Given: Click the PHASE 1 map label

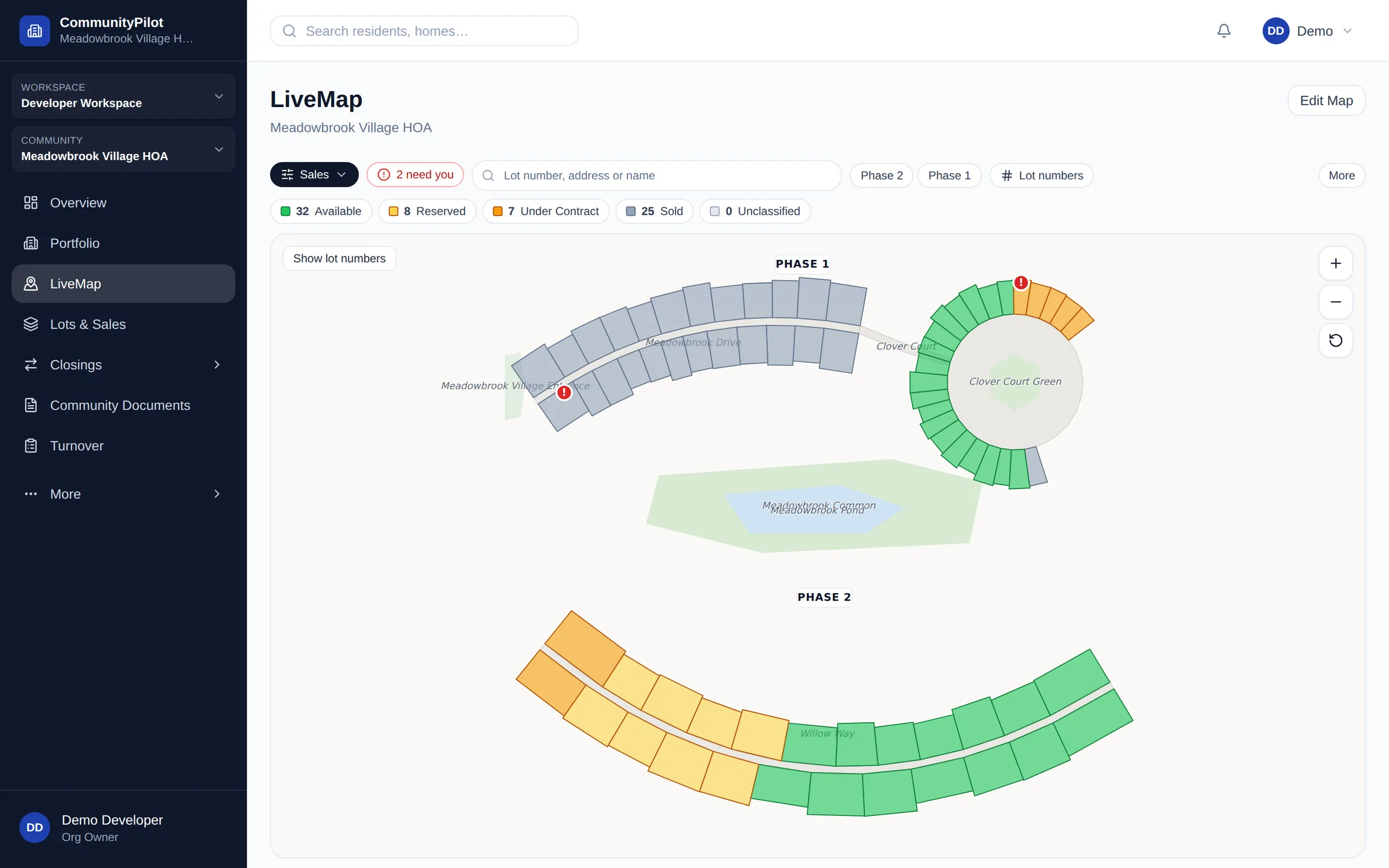Looking at the screenshot, I should click(802, 264).
